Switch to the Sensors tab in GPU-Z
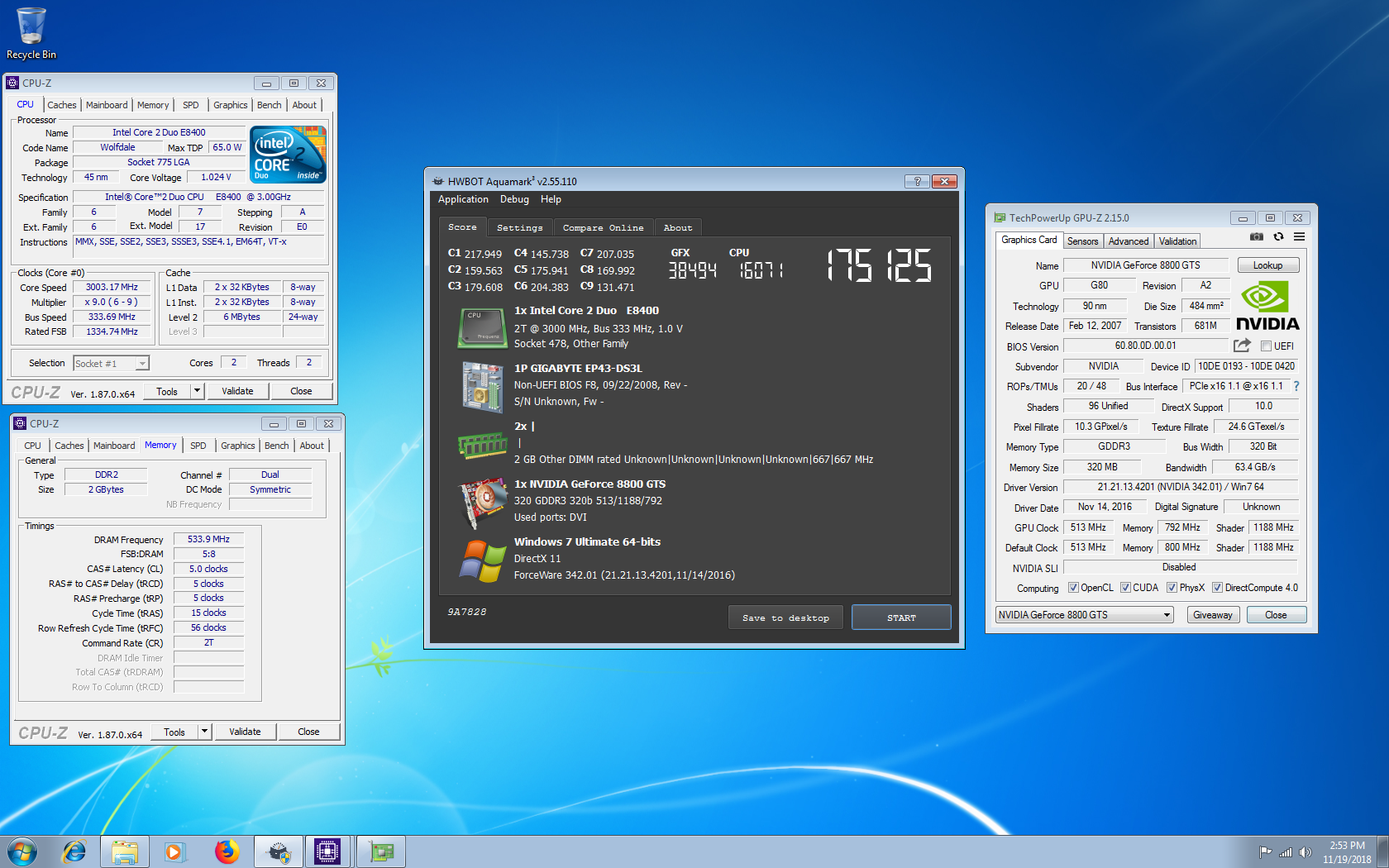Screen dimensions: 1389x868 click(x=1082, y=241)
